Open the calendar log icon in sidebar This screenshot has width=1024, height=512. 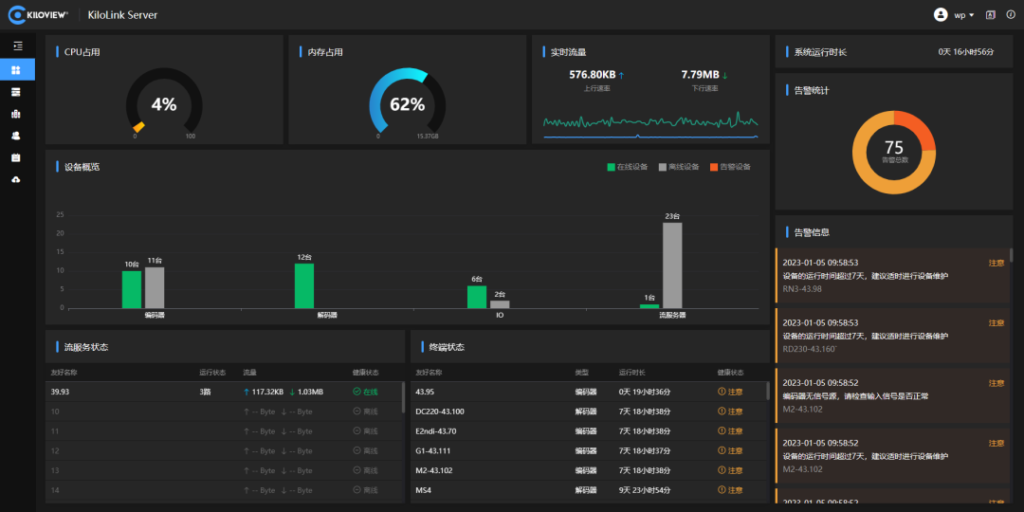[16, 157]
